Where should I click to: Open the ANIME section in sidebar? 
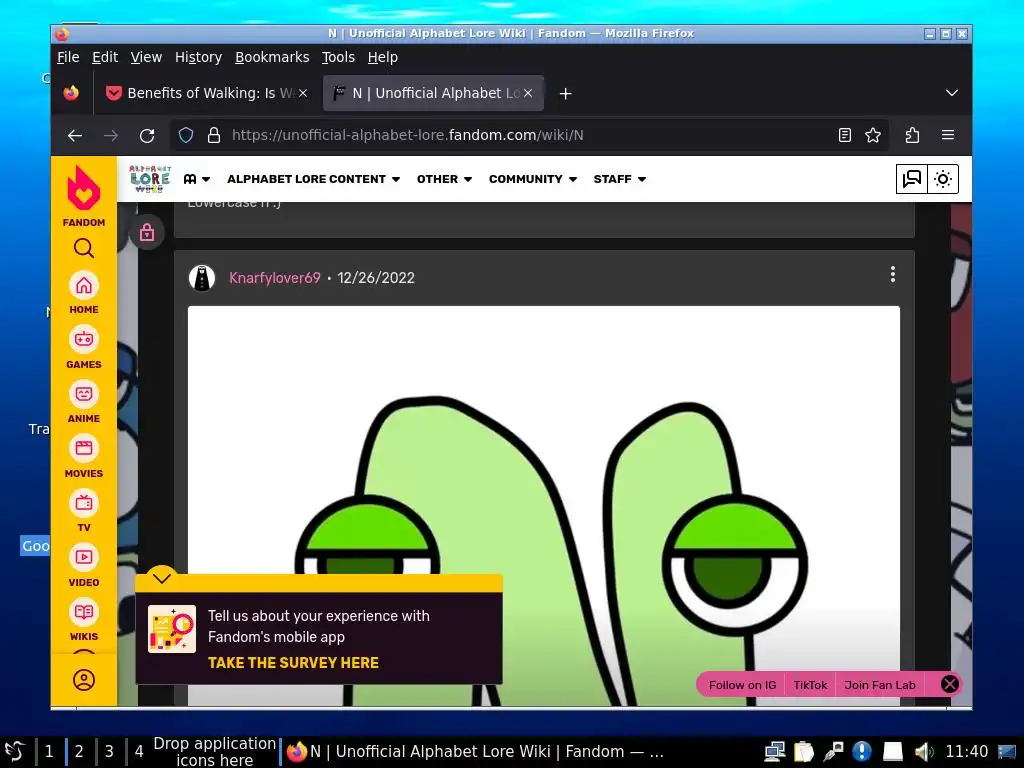84,402
